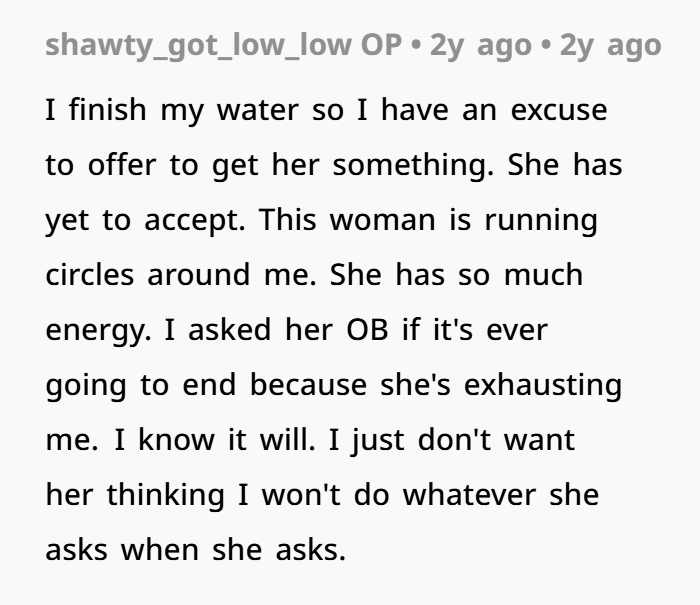Viewport: 700px width, 605px height.
Task: Click 'This woman is running' text
Action: click(428, 221)
